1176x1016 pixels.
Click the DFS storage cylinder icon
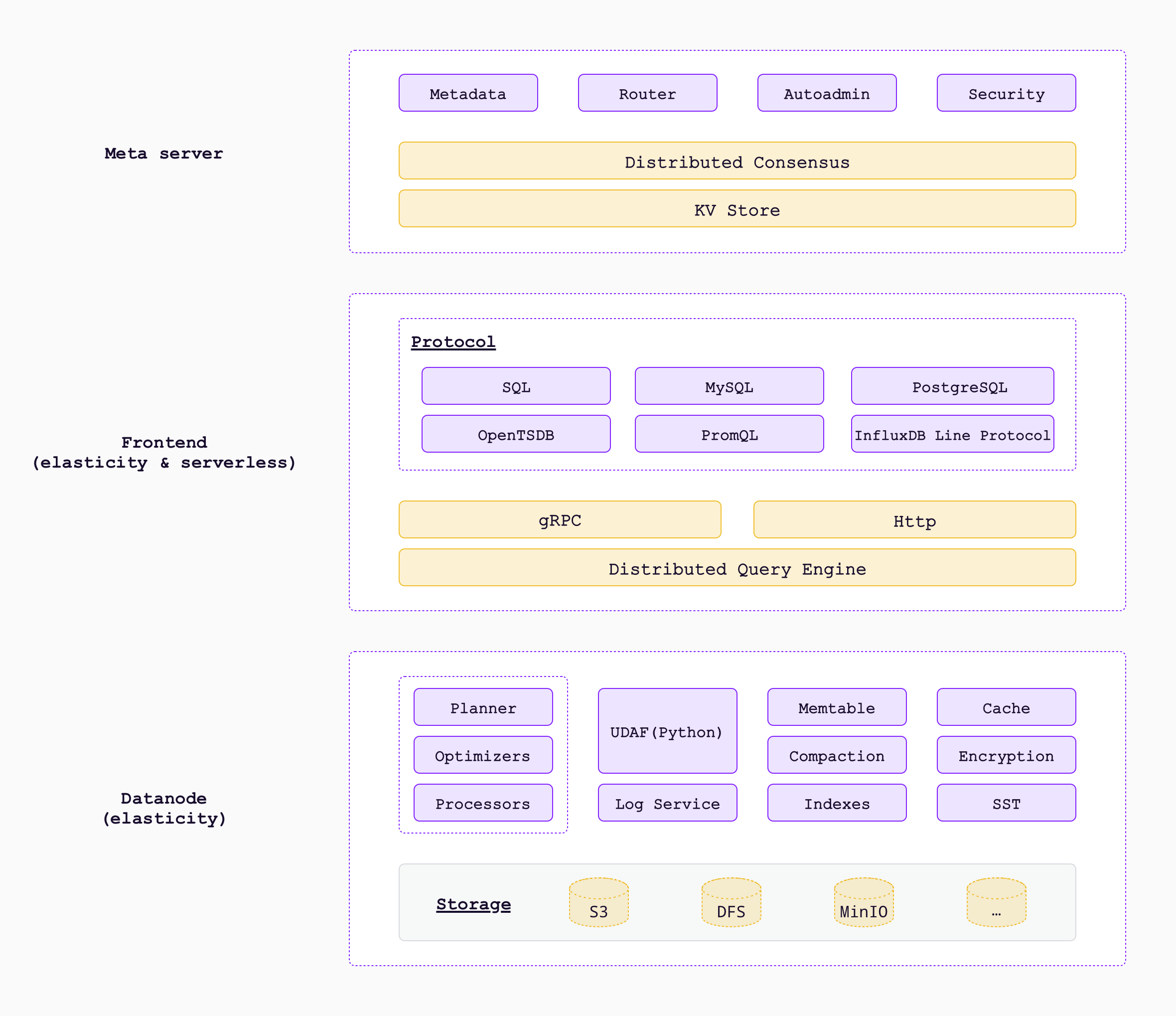(731, 902)
